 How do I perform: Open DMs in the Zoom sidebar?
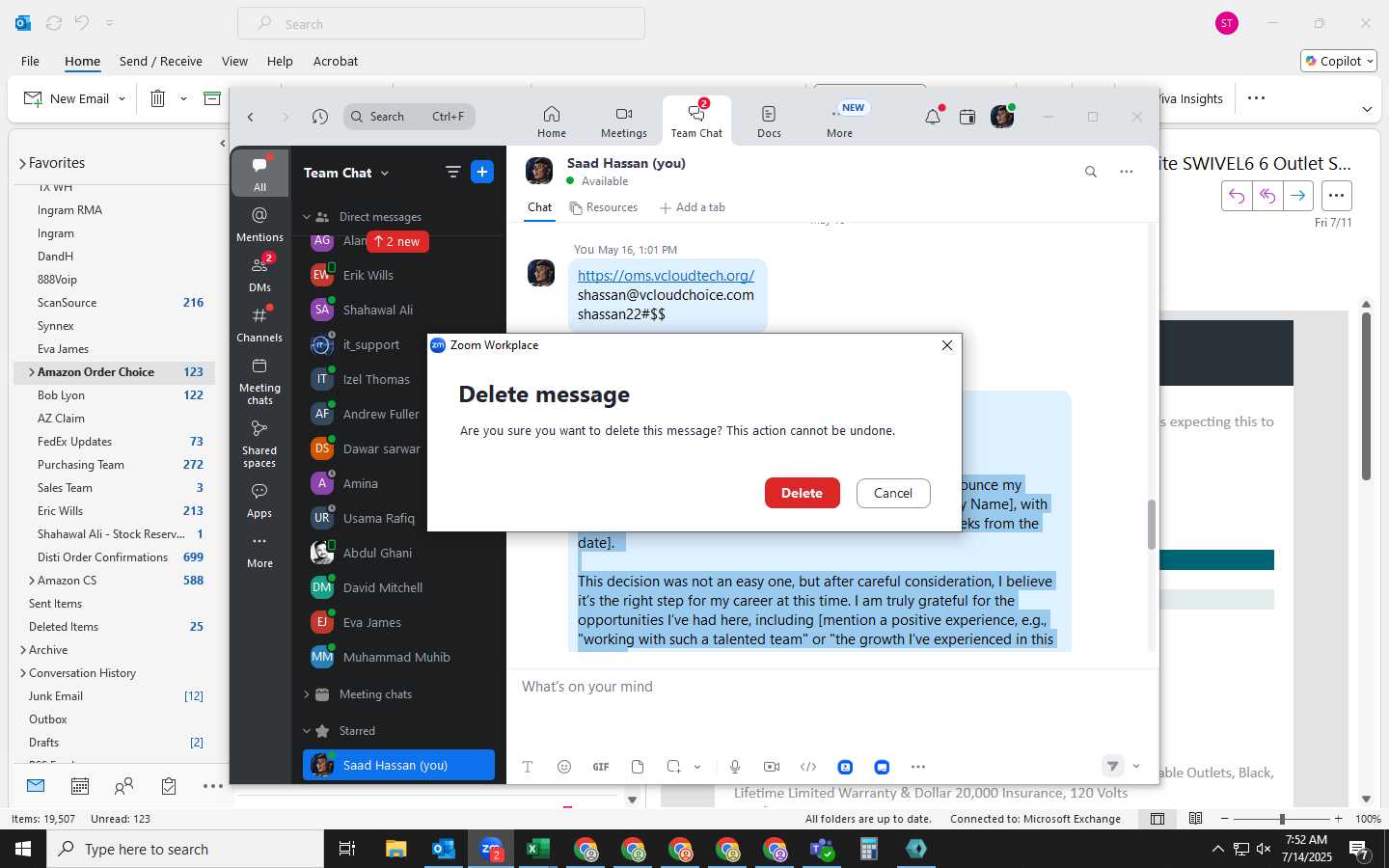(x=259, y=274)
